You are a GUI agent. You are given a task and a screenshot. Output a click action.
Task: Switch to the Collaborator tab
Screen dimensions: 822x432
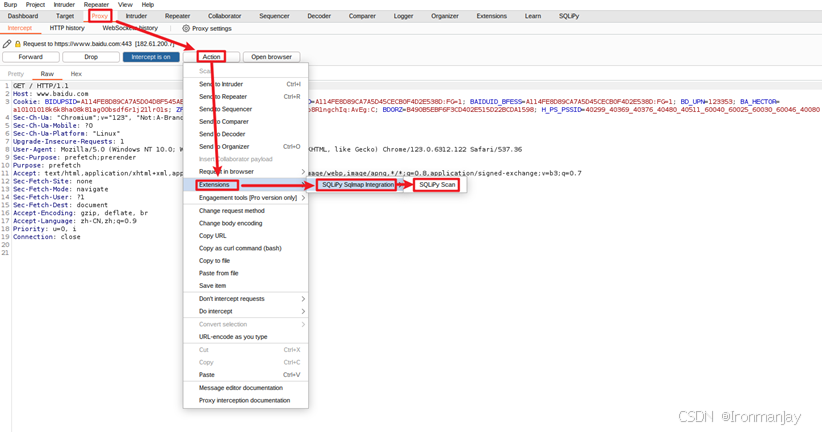(x=224, y=16)
